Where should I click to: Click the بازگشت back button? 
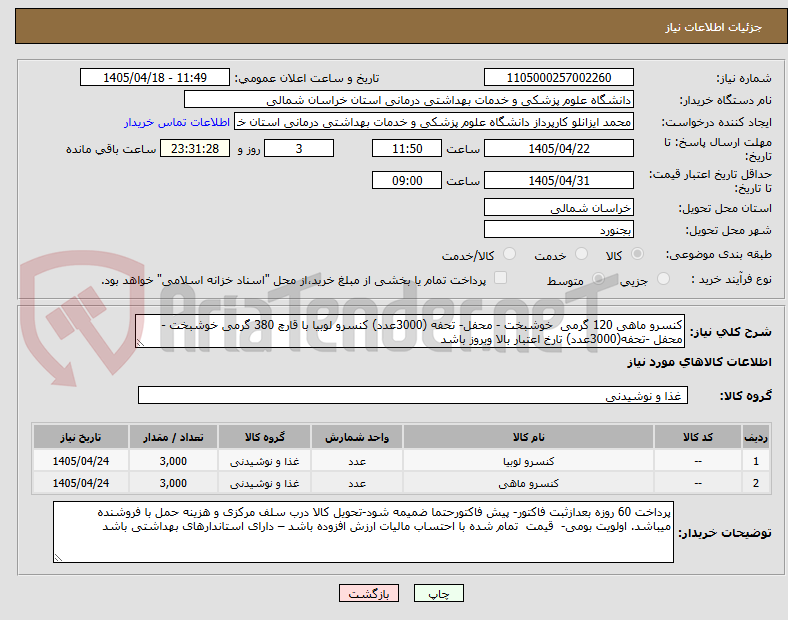[x=369, y=593]
